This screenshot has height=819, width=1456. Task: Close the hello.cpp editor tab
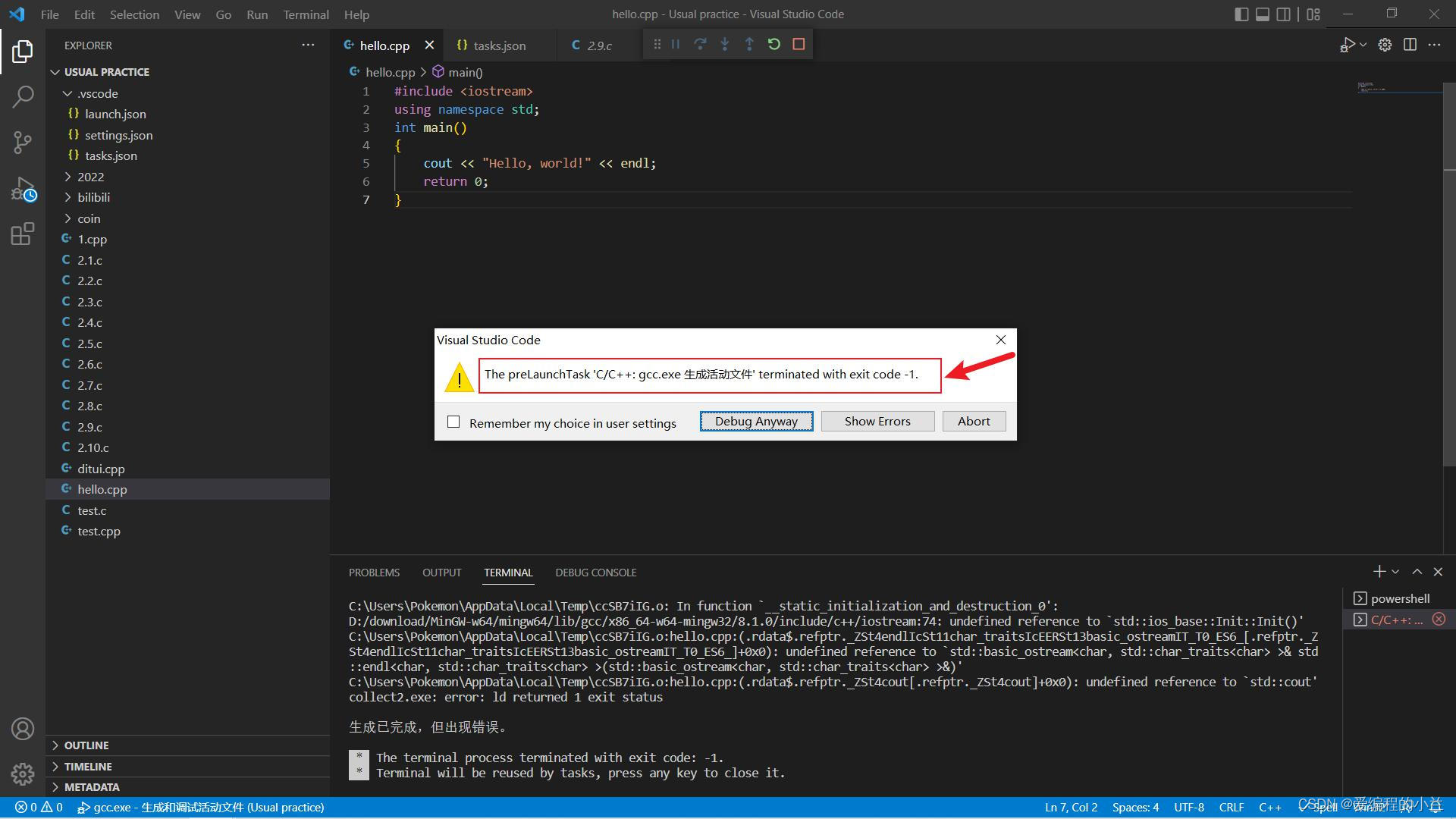pyautogui.click(x=429, y=45)
